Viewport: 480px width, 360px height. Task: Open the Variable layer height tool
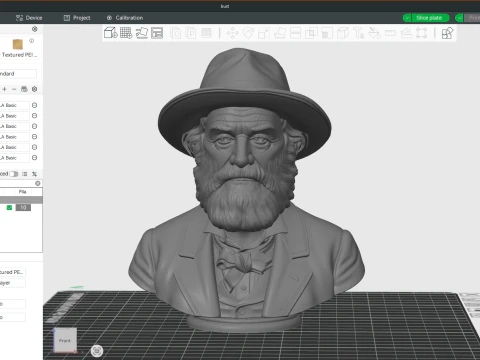click(x=206, y=33)
